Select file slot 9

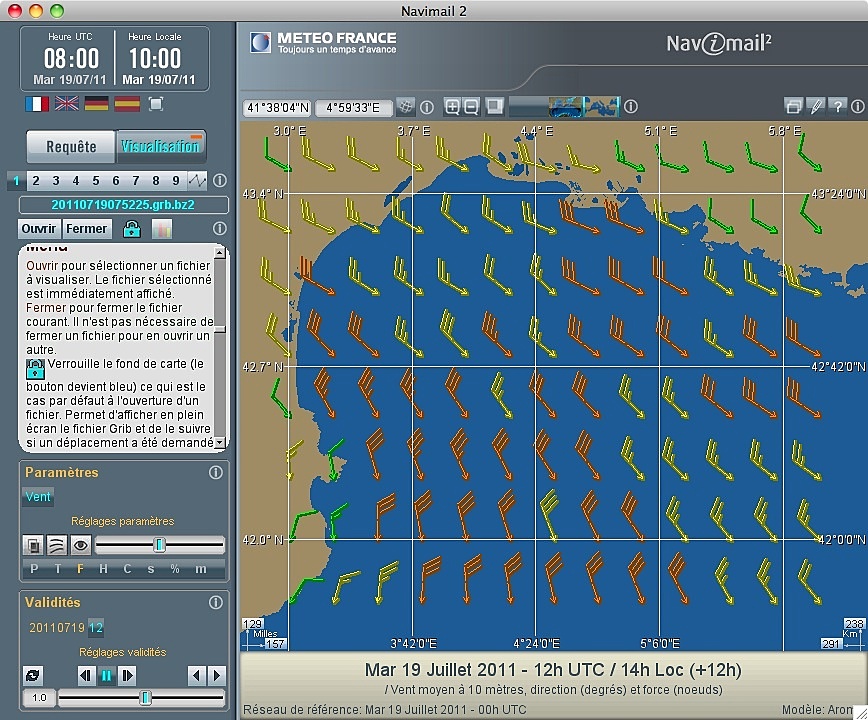(x=175, y=180)
